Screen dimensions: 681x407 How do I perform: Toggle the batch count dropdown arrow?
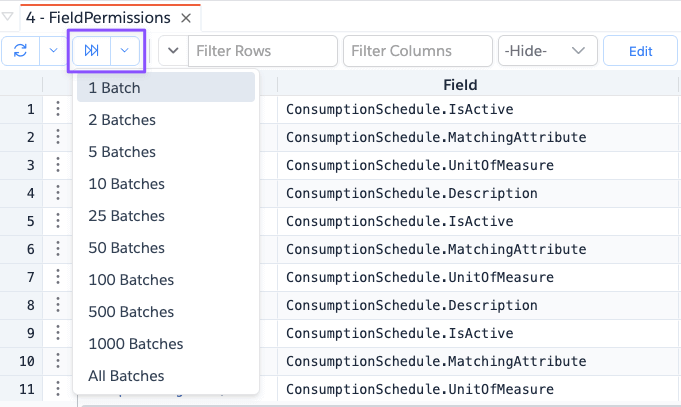(125, 51)
